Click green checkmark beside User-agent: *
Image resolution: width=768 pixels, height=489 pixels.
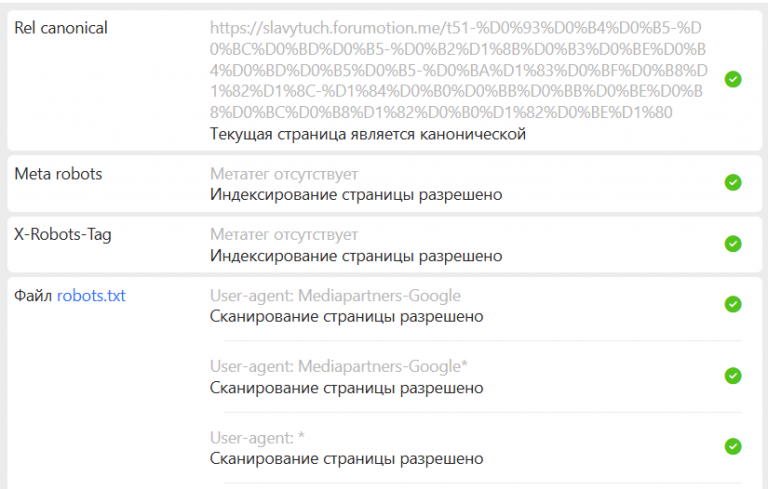[733, 446]
